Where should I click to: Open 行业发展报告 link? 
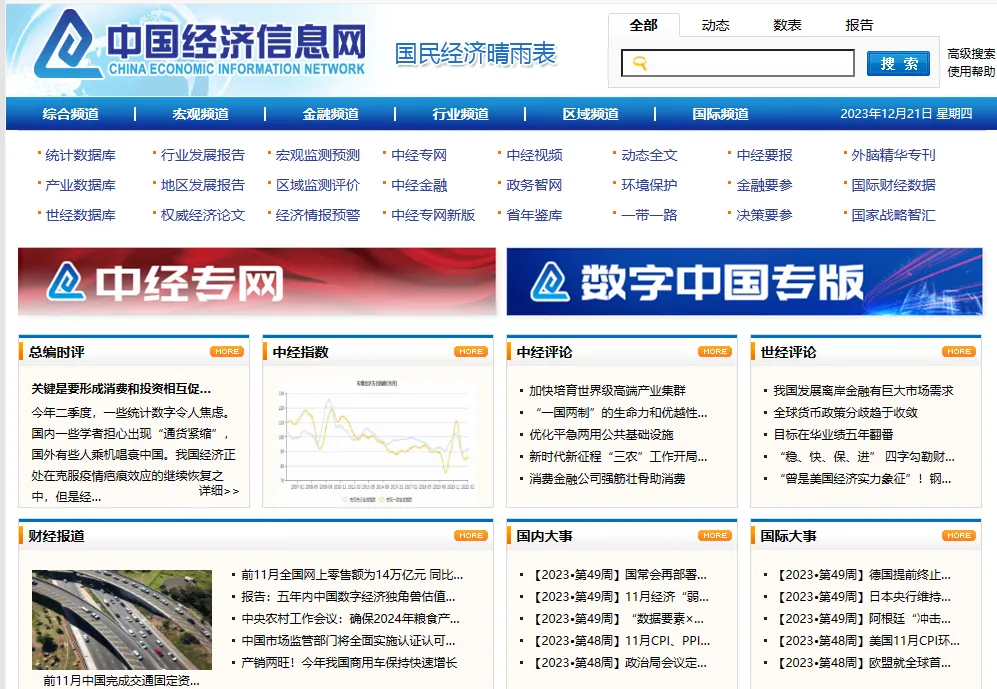coord(202,155)
